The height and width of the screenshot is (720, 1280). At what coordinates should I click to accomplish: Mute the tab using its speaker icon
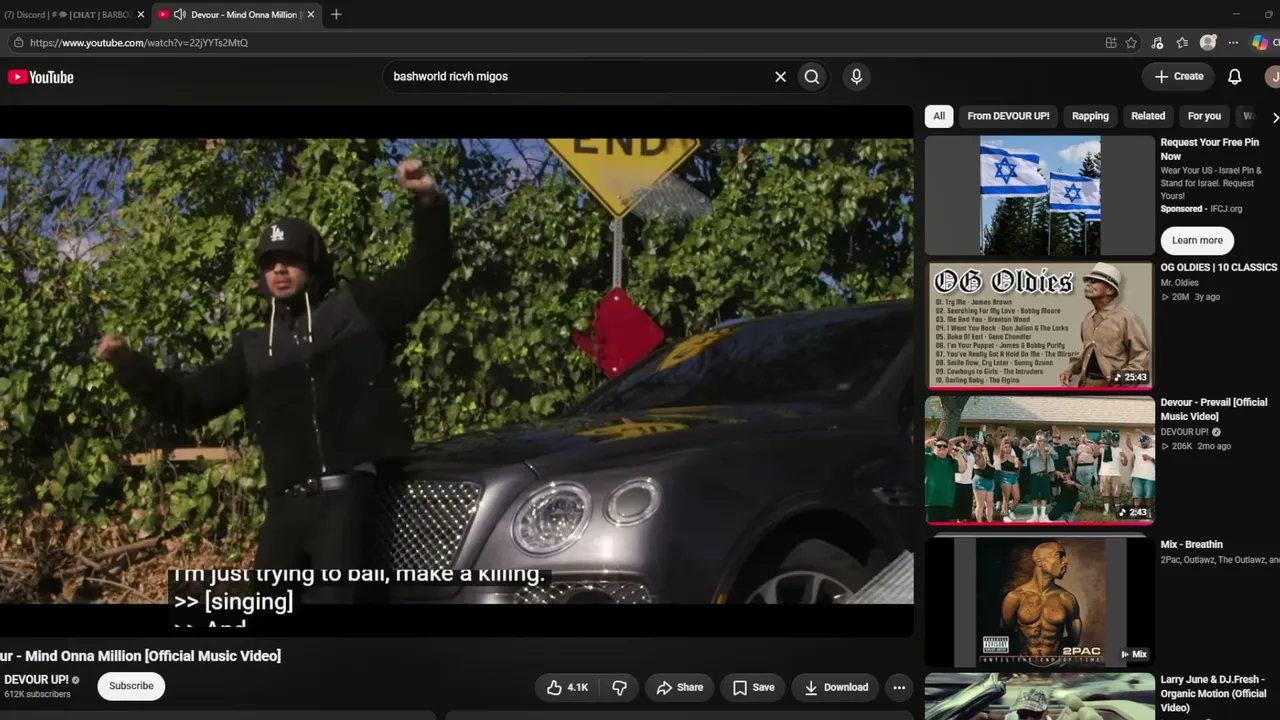tap(180, 15)
